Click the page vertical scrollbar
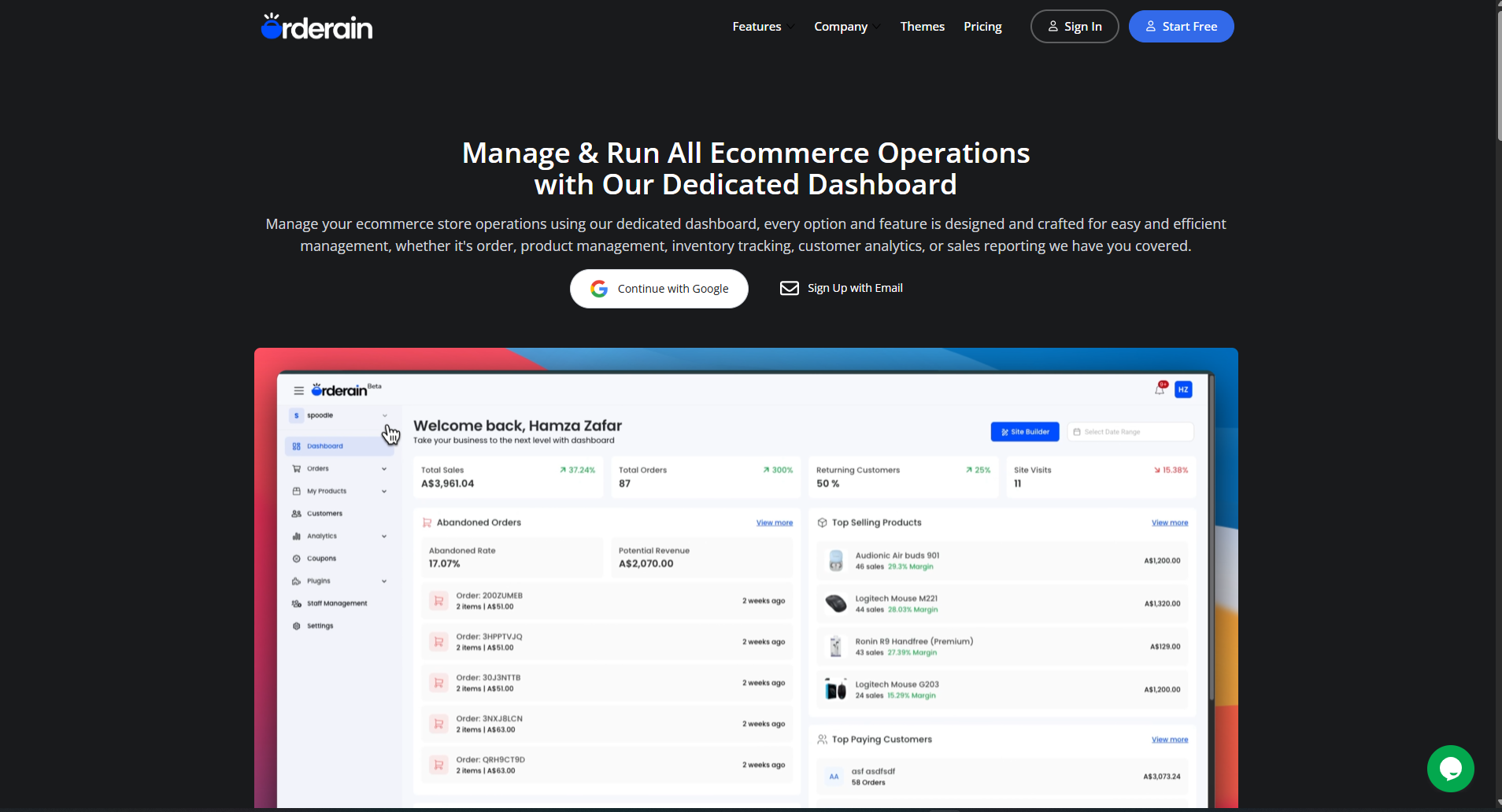Screen dimensions: 1502x812 1499,75
